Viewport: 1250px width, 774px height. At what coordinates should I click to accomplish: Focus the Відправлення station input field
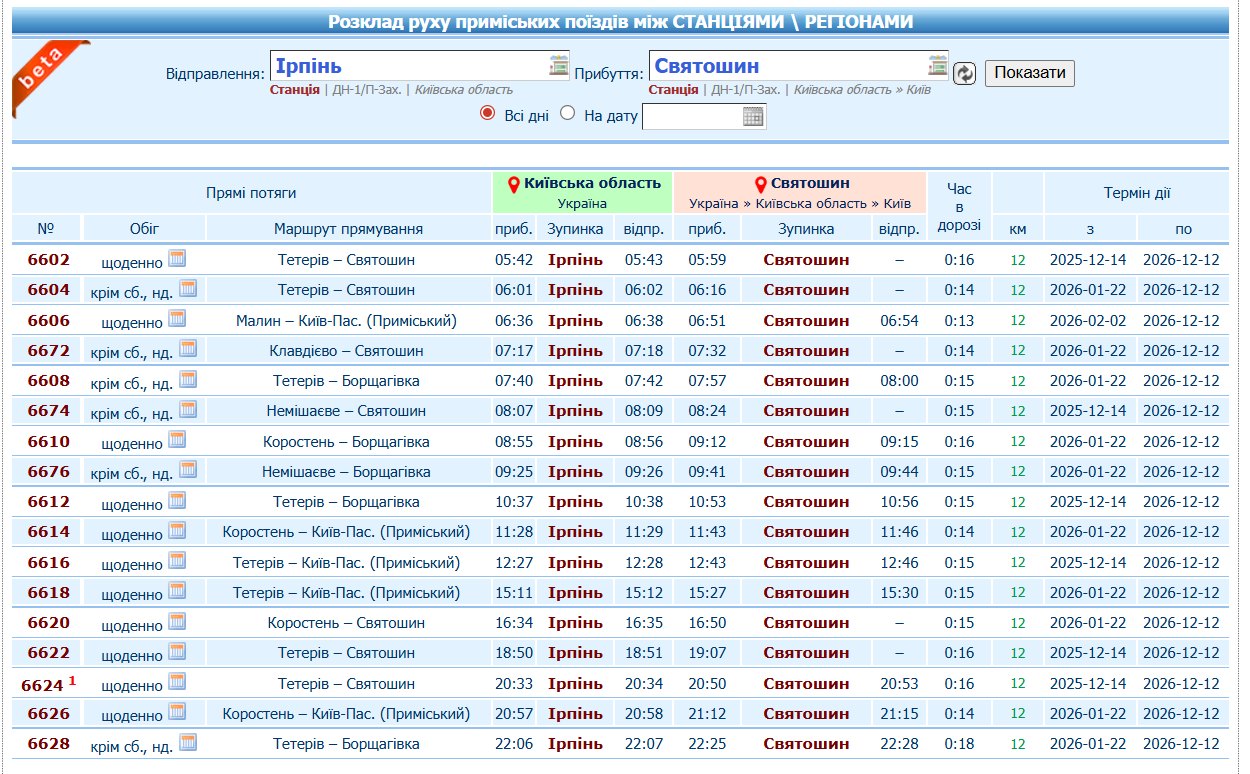(408, 66)
